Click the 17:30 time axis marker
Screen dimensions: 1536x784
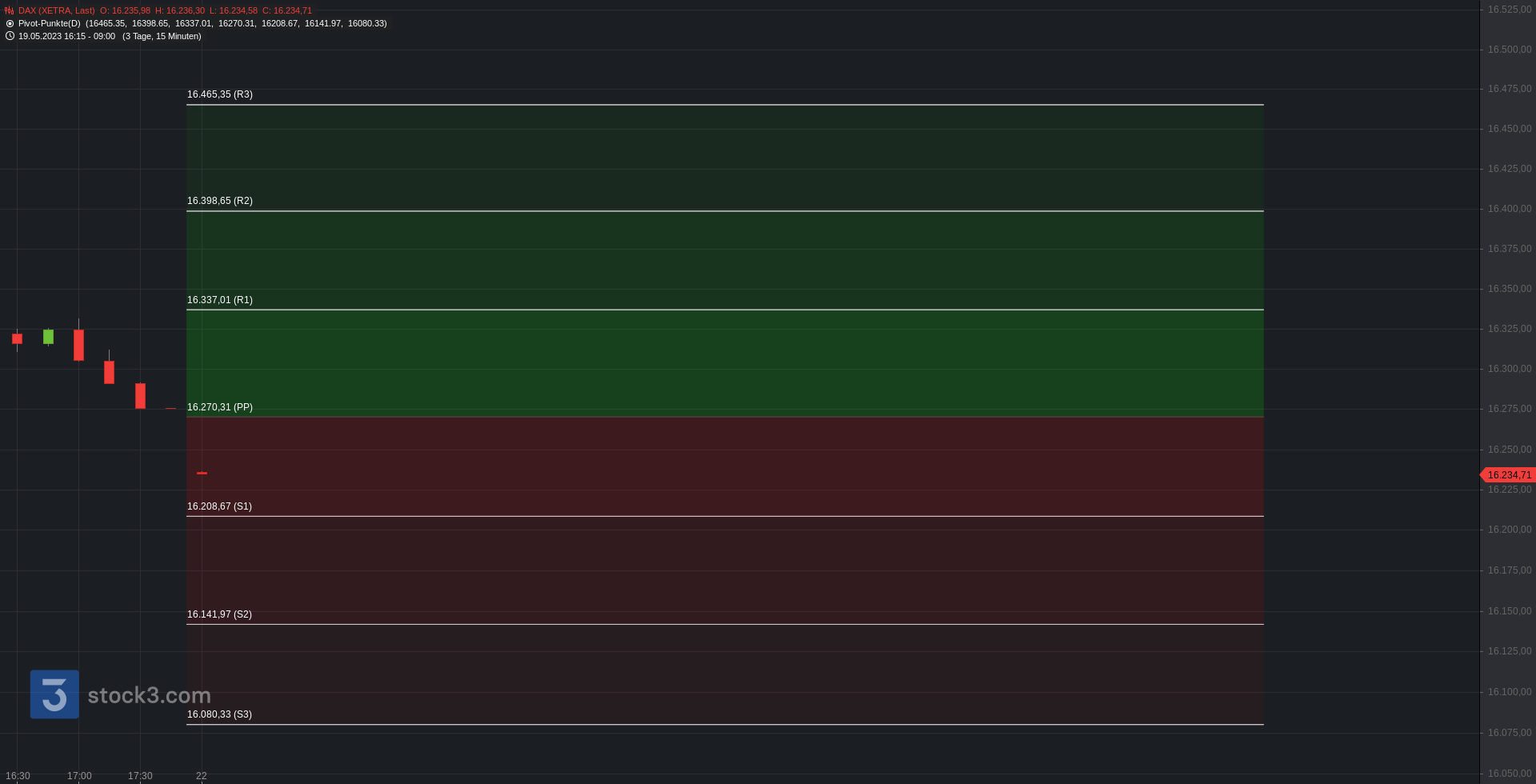(140, 776)
